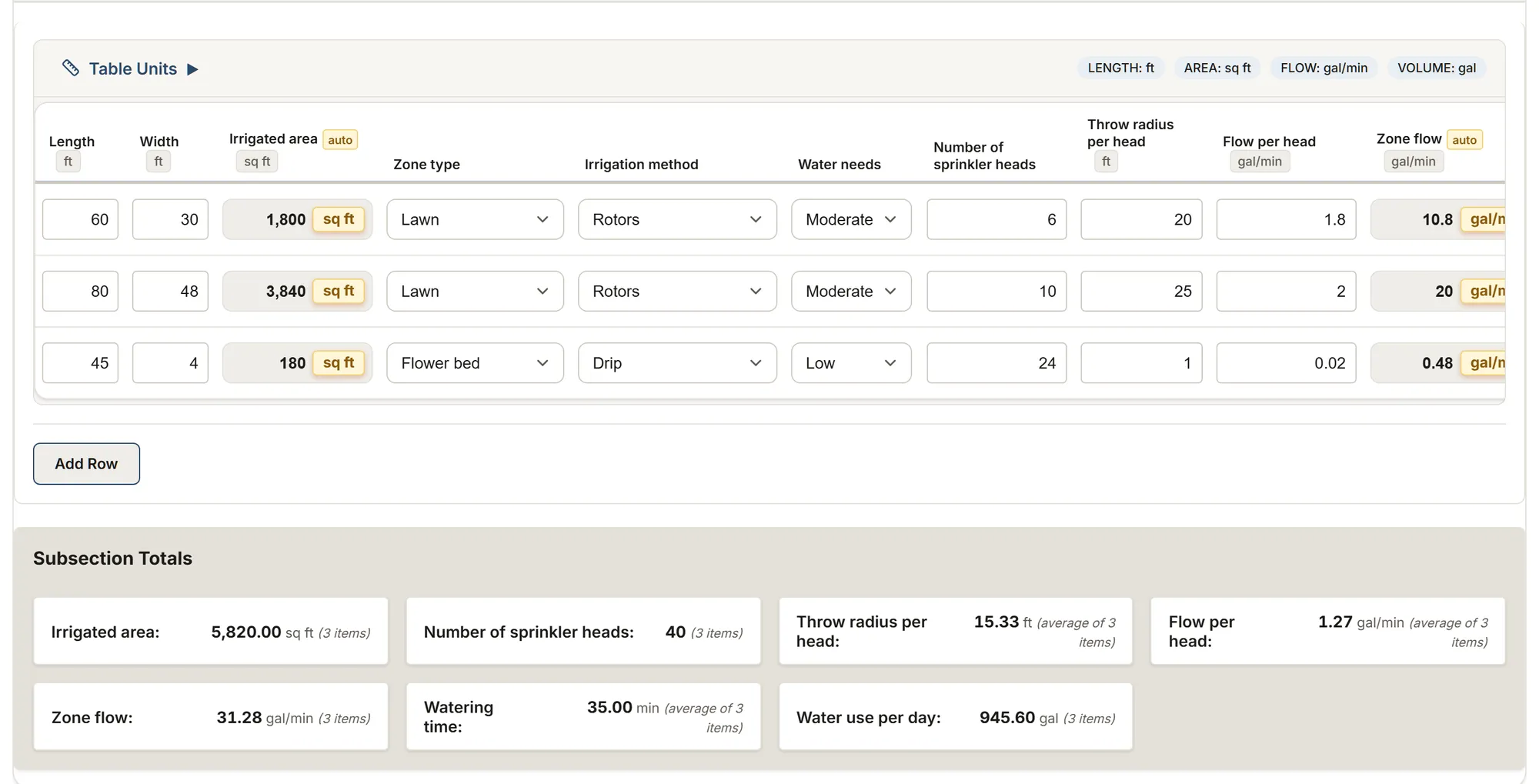The image size is (1539, 784).
Task: Open Irrigation method dropdown in 60 ft row
Action: click(x=677, y=219)
